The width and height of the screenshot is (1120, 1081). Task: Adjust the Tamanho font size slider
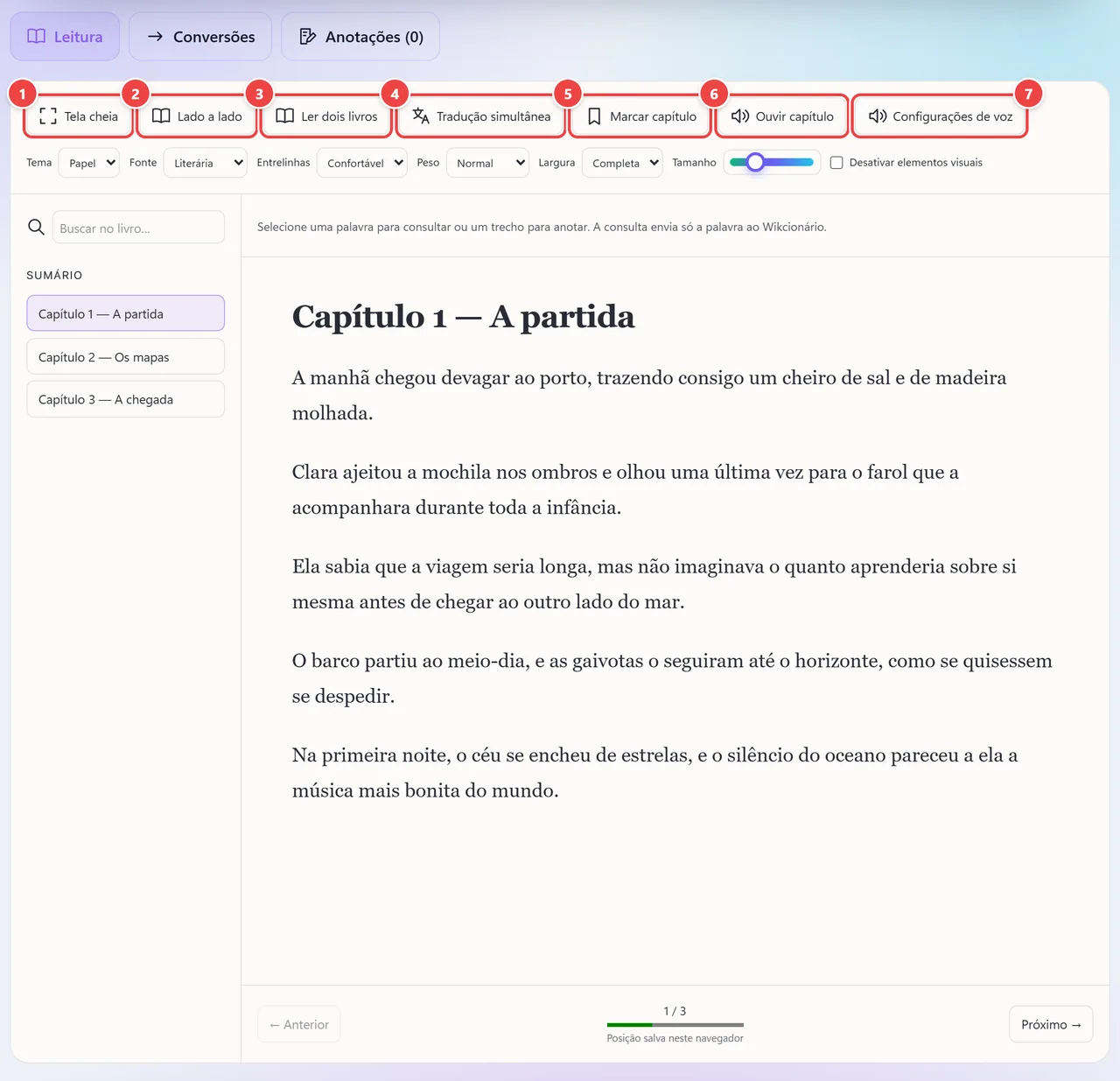772,162
